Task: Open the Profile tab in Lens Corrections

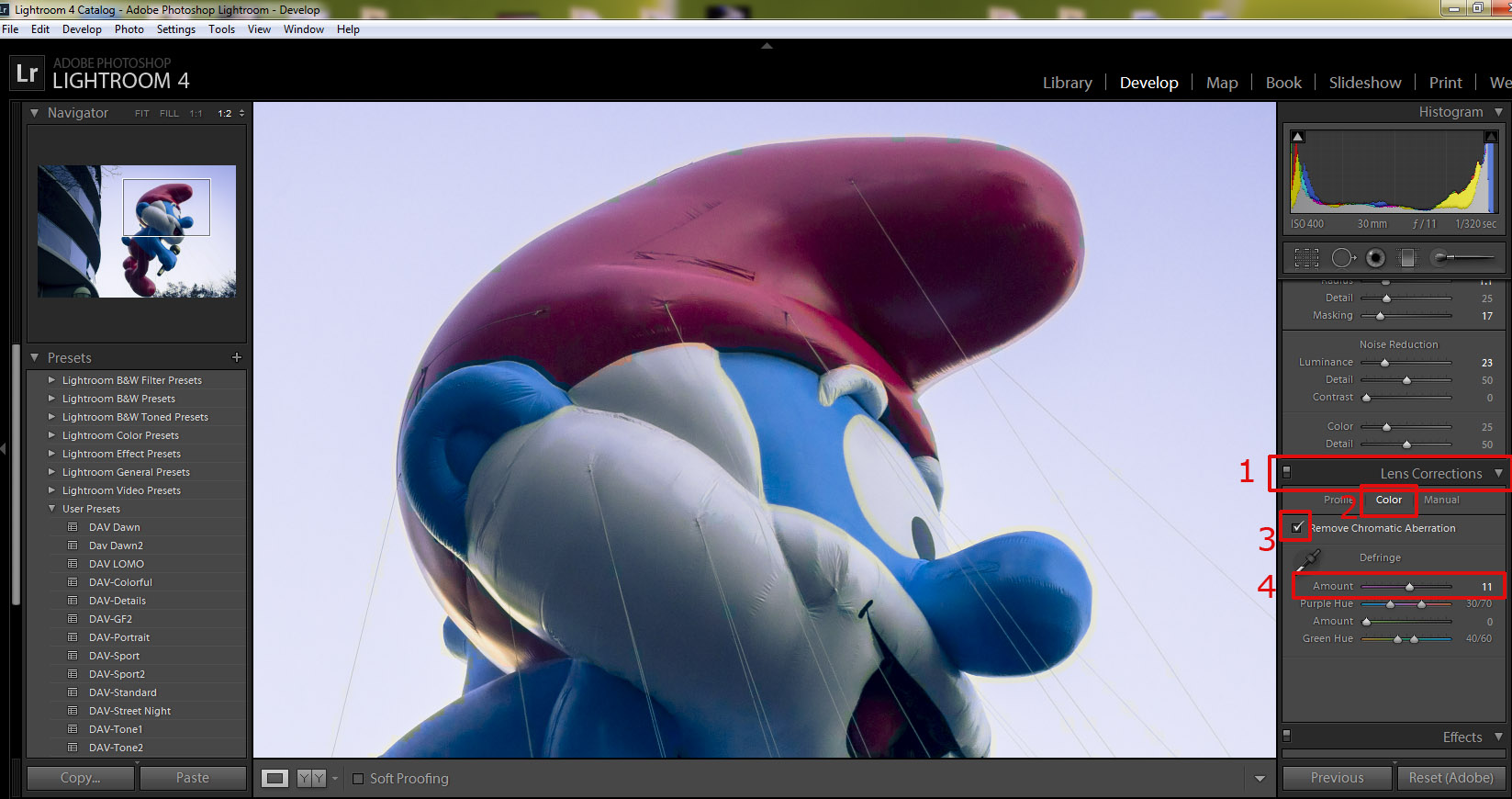Action: click(x=1339, y=500)
